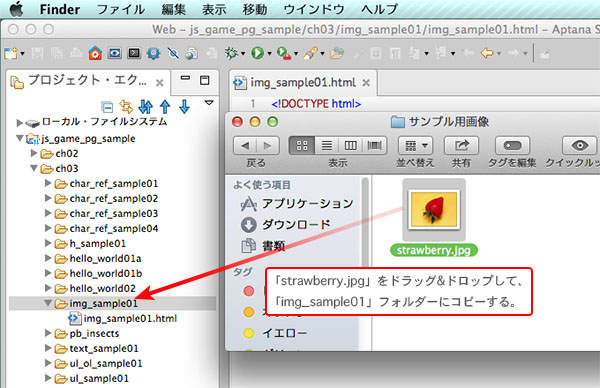Click the タグを編集 button in Finder
The height and width of the screenshot is (388, 600).
[512, 146]
